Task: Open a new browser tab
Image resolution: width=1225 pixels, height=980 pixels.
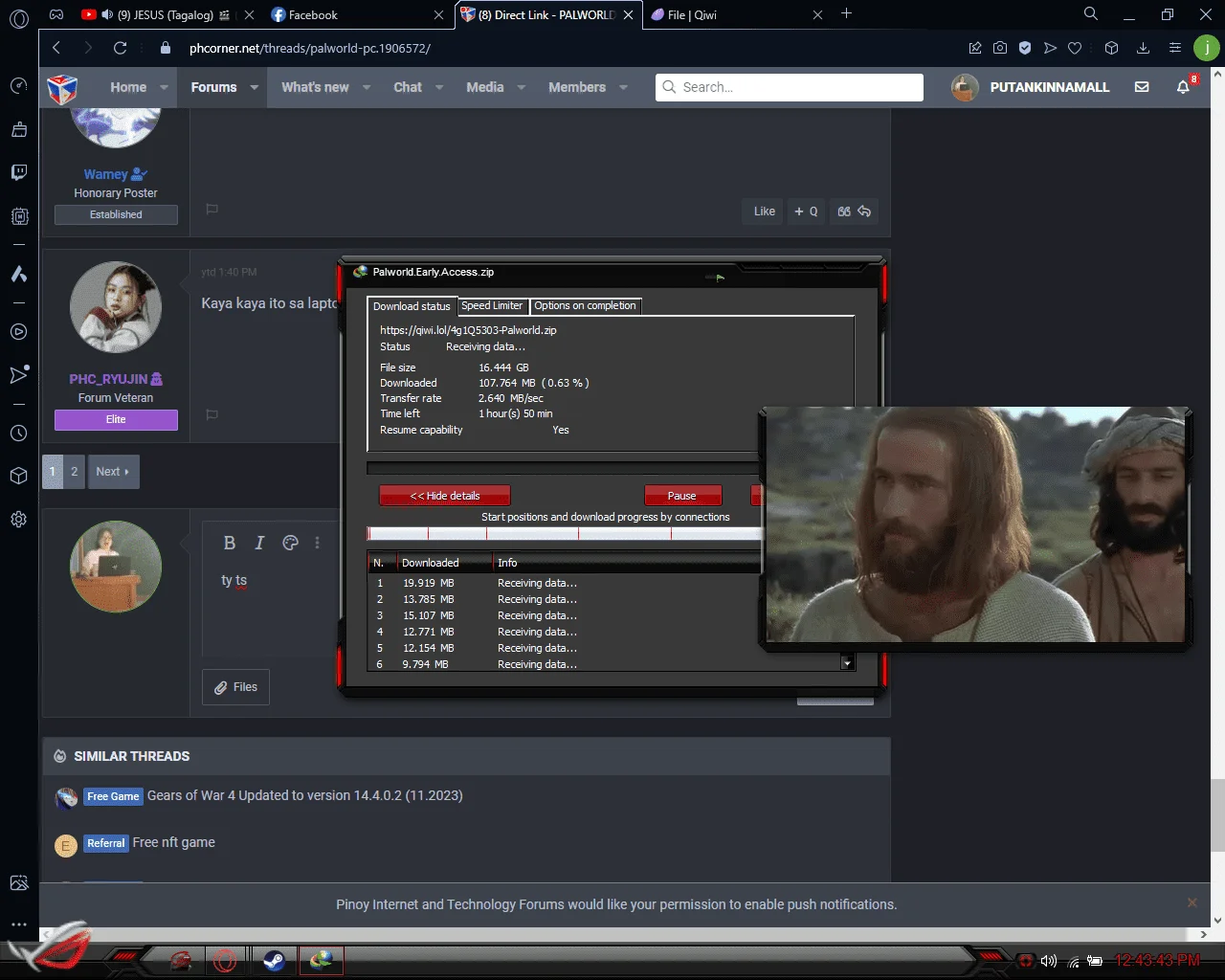Action: point(846,14)
